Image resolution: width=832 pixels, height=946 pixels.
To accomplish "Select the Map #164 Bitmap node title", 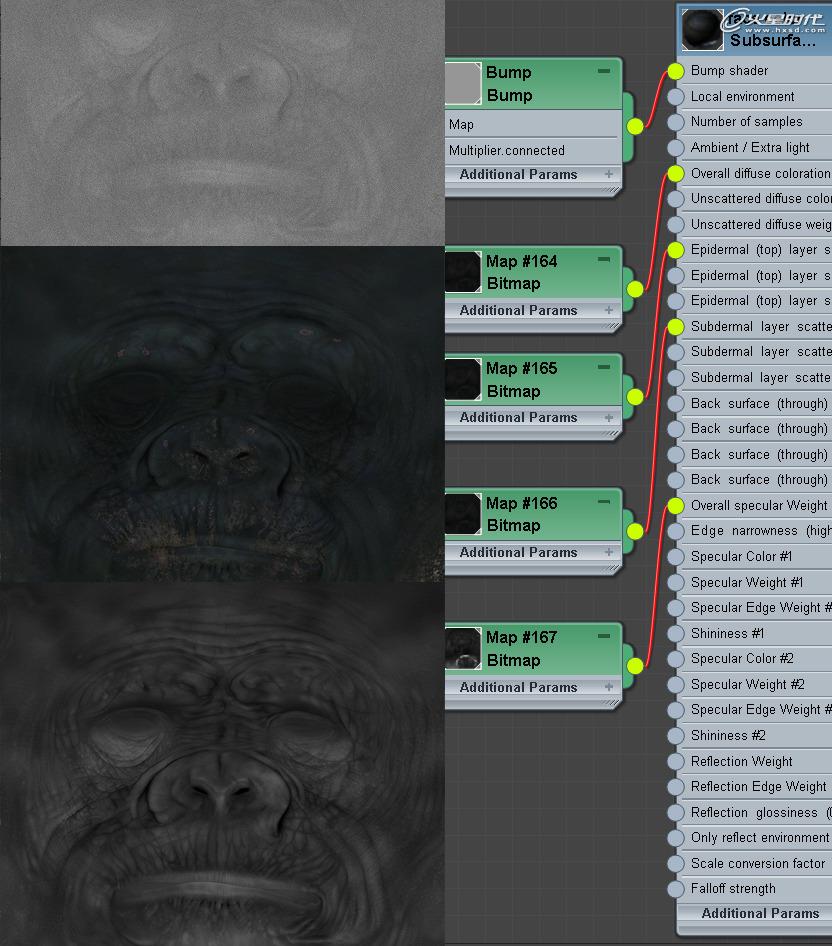I will [x=533, y=272].
